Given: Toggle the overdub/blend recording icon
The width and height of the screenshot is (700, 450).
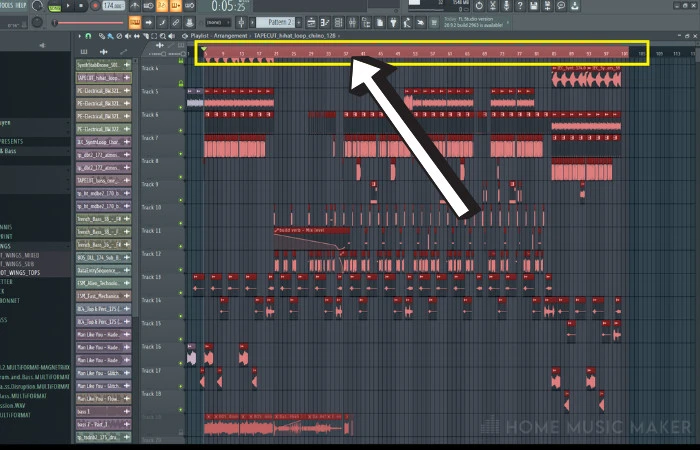Looking at the screenshot, I should click(x=175, y=6).
